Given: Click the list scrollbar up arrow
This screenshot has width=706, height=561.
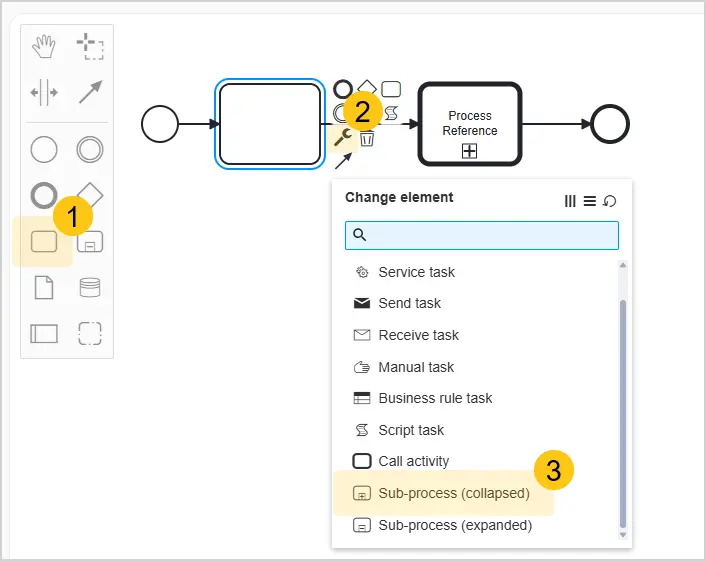Looking at the screenshot, I should [623, 265].
